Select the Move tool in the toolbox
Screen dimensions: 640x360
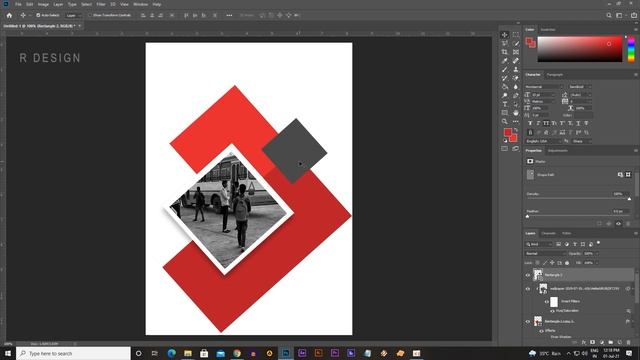click(504, 35)
